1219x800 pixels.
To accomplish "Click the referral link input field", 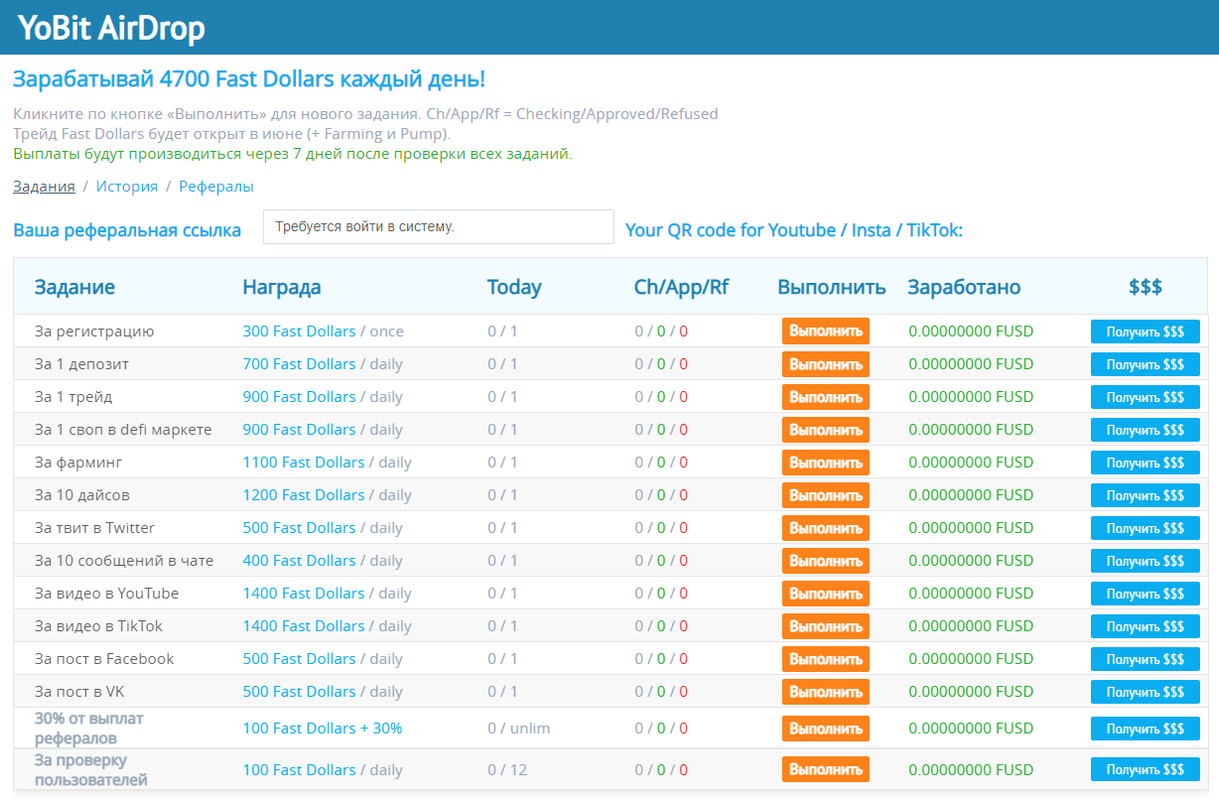I will point(438,227).
